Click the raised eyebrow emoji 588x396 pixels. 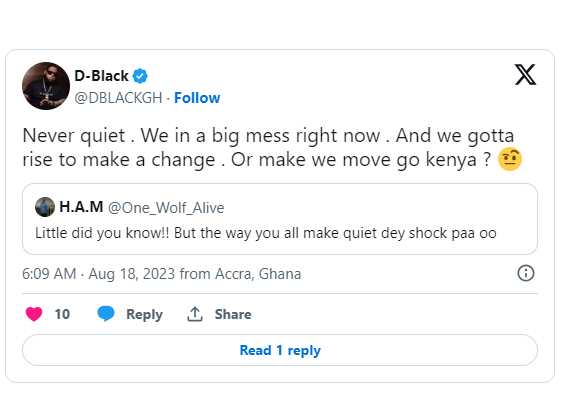point(510,159)
